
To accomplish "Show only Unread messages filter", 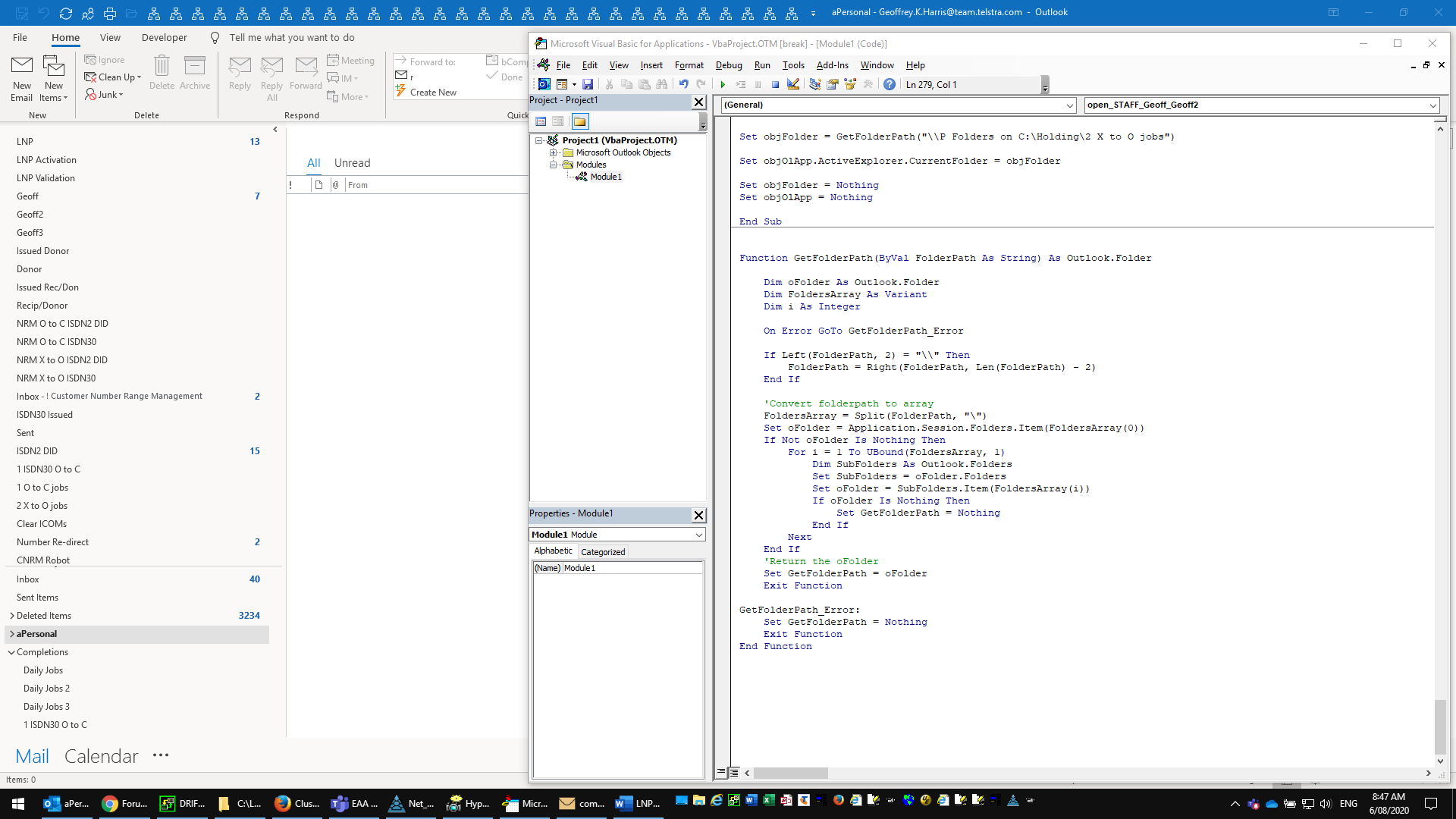I will (x=352, y=163).
